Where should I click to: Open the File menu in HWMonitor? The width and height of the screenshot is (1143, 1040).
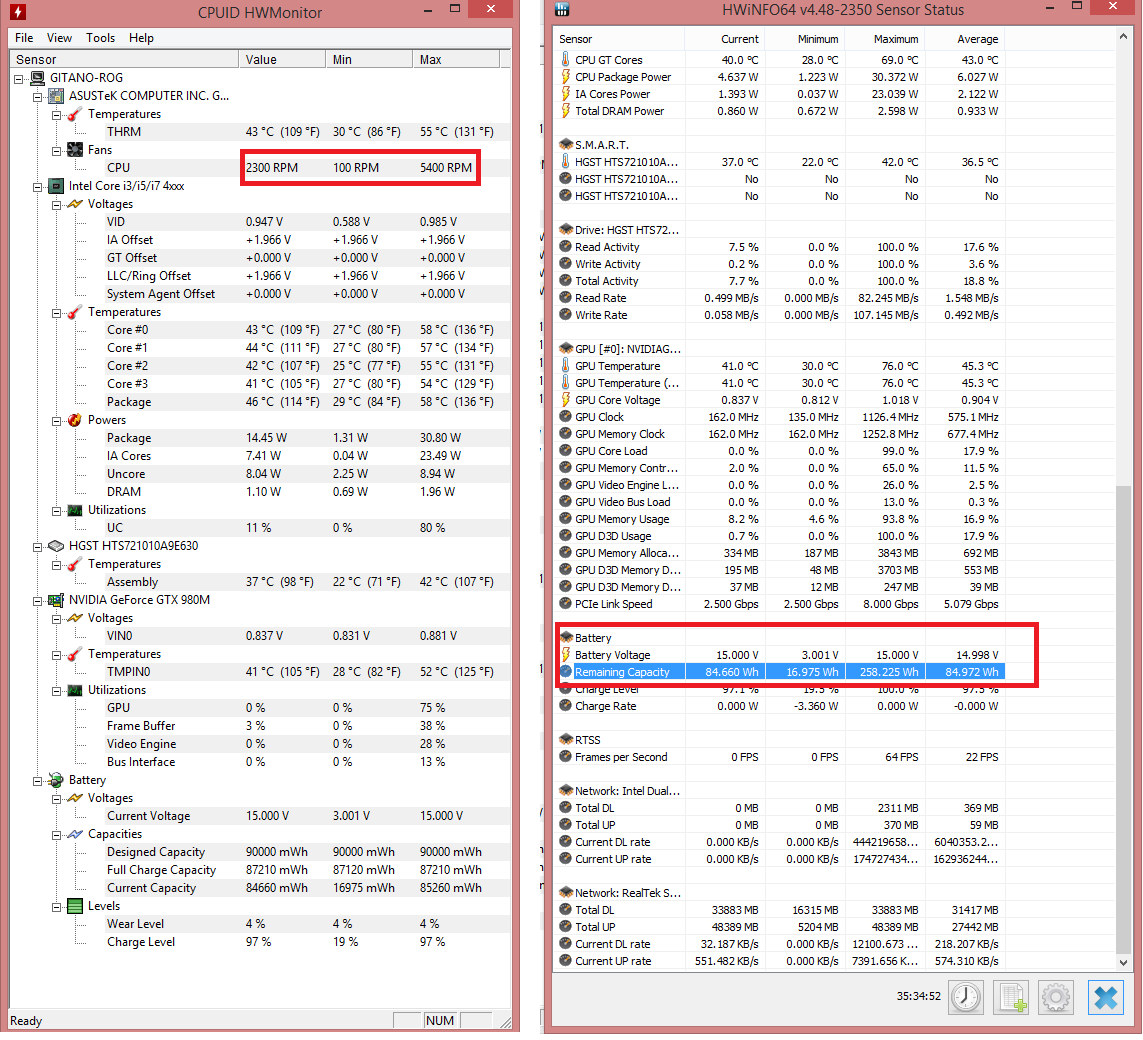tap(24, 38)
